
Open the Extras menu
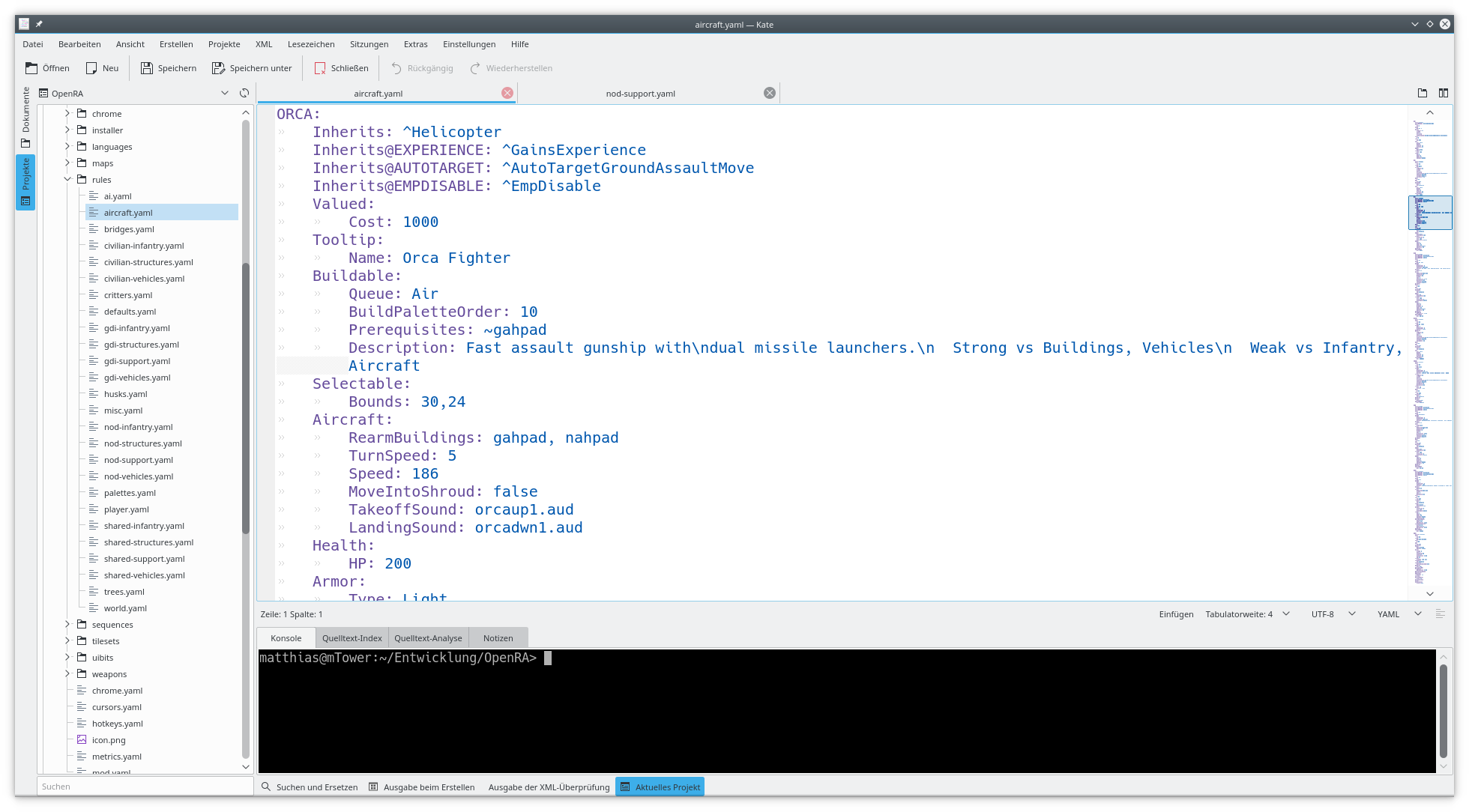tap(416, 44)
